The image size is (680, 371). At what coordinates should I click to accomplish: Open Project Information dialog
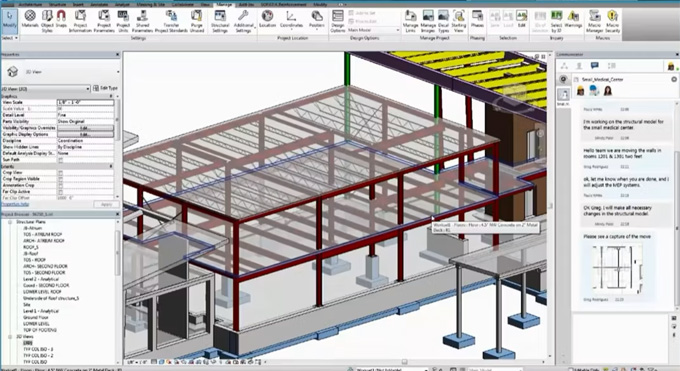click(x=80, y=21)
